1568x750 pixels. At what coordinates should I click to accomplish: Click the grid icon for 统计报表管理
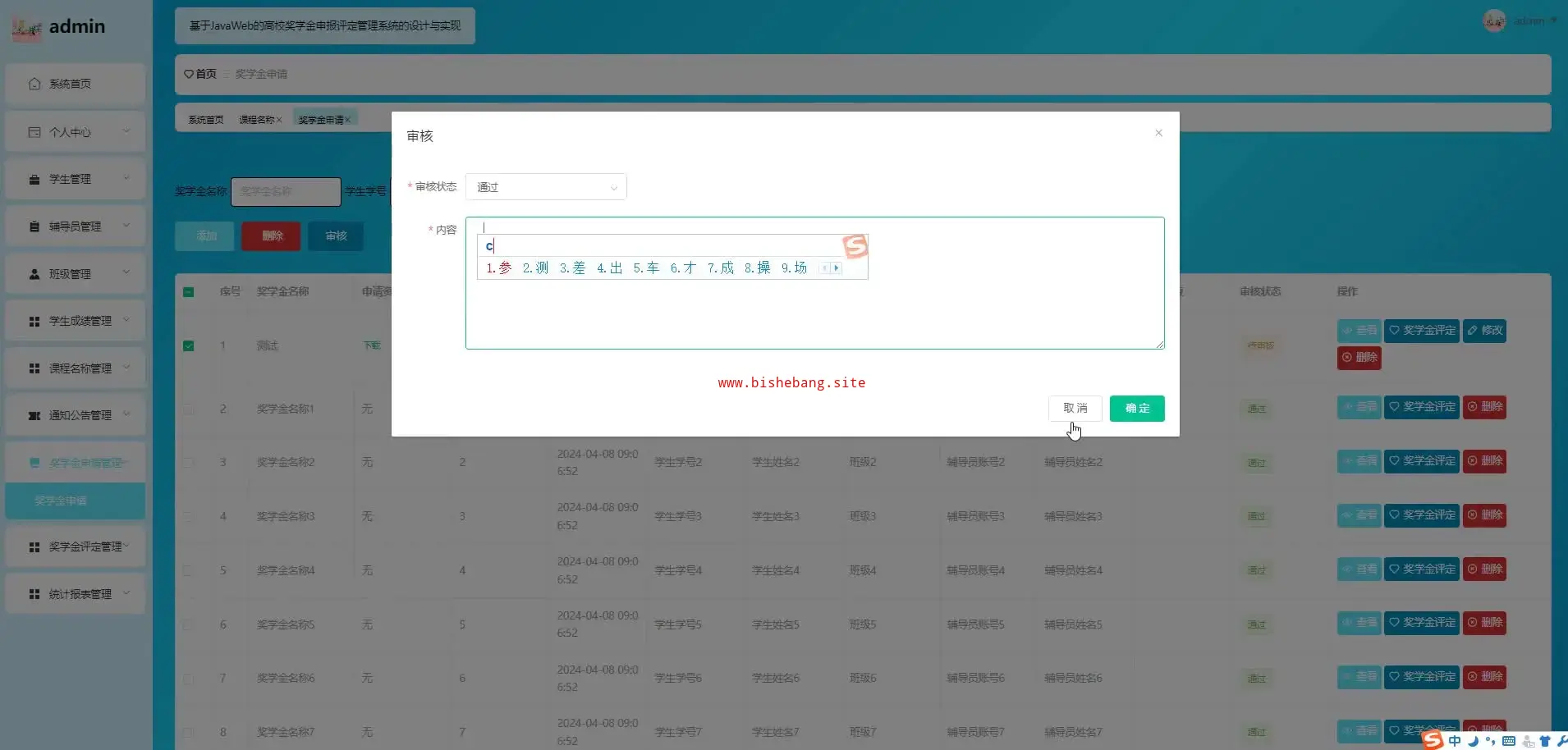(34, 594)
